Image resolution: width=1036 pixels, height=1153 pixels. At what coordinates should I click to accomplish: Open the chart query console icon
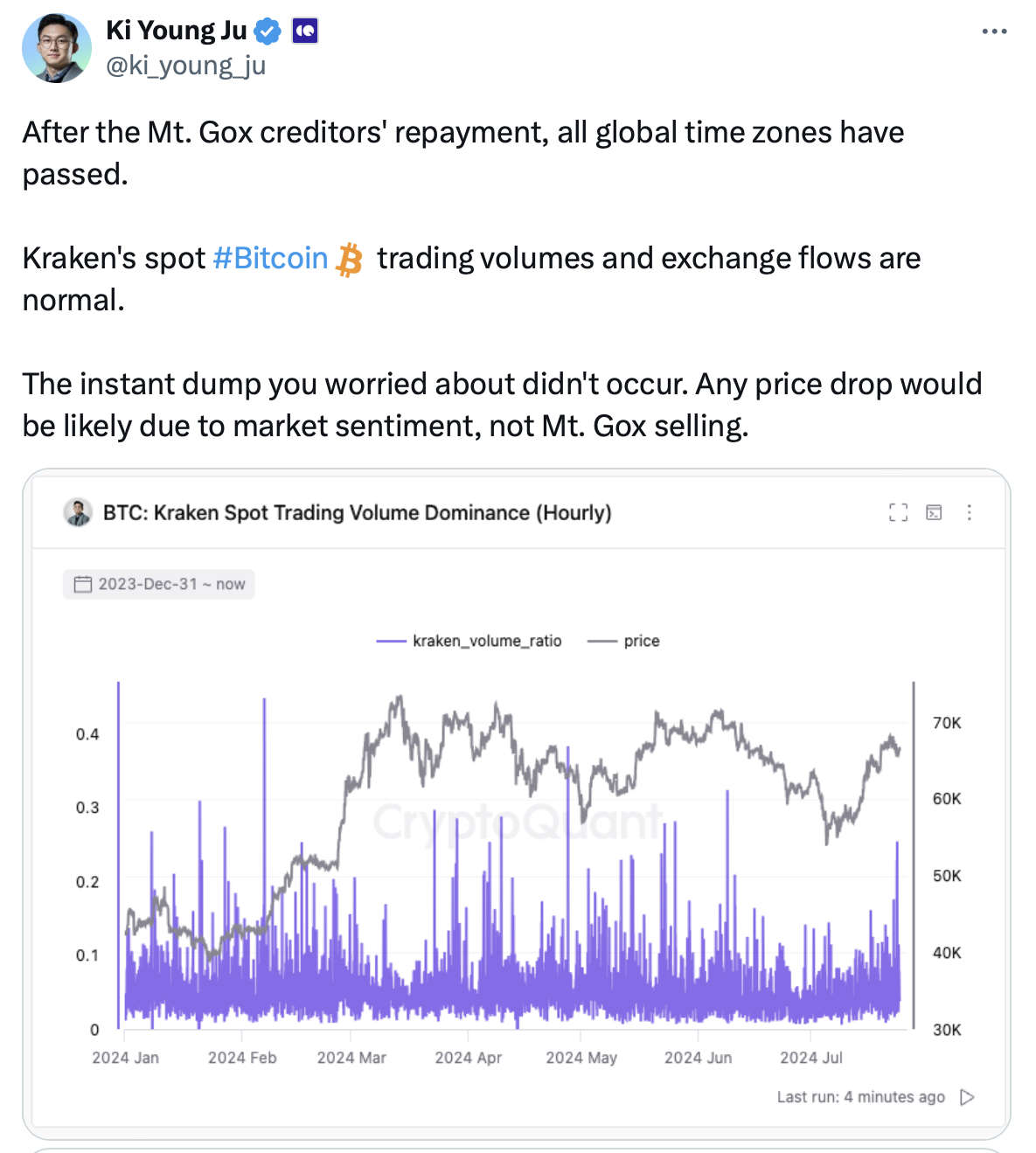(x=934, y=512)
